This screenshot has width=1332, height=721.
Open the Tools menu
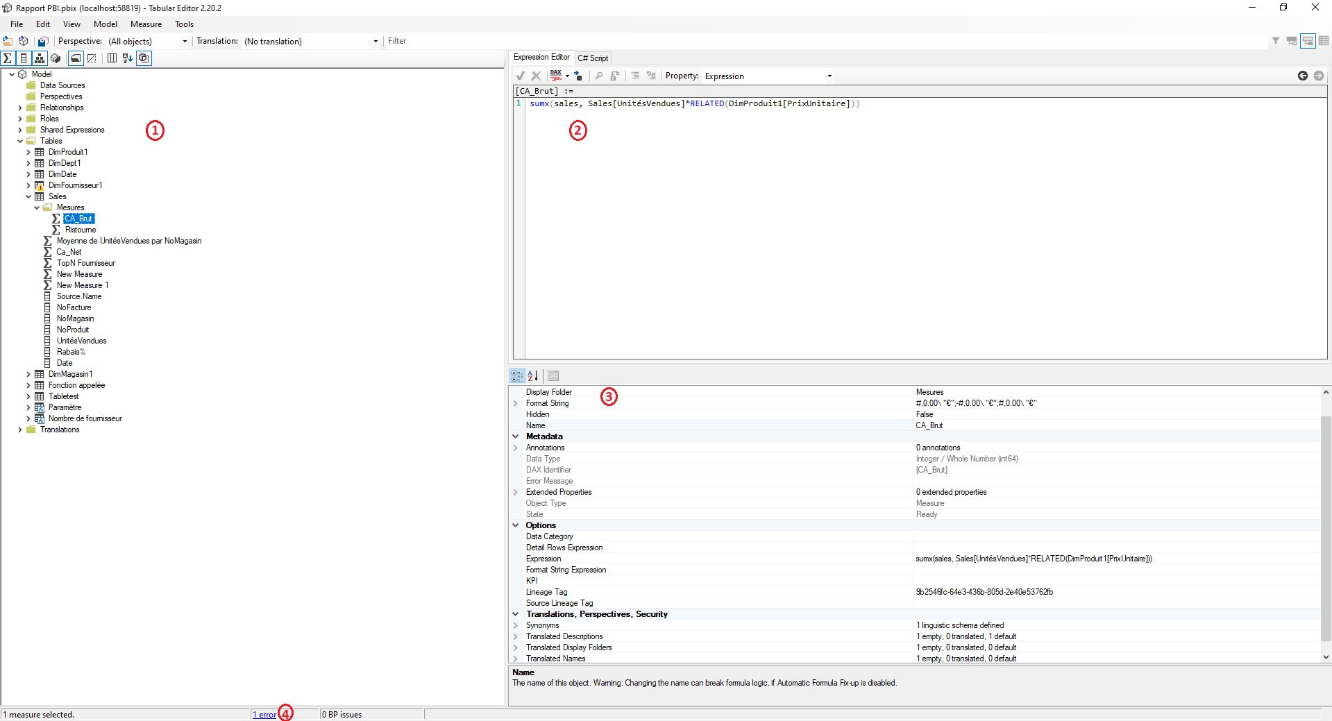click(x=184, y=24)
